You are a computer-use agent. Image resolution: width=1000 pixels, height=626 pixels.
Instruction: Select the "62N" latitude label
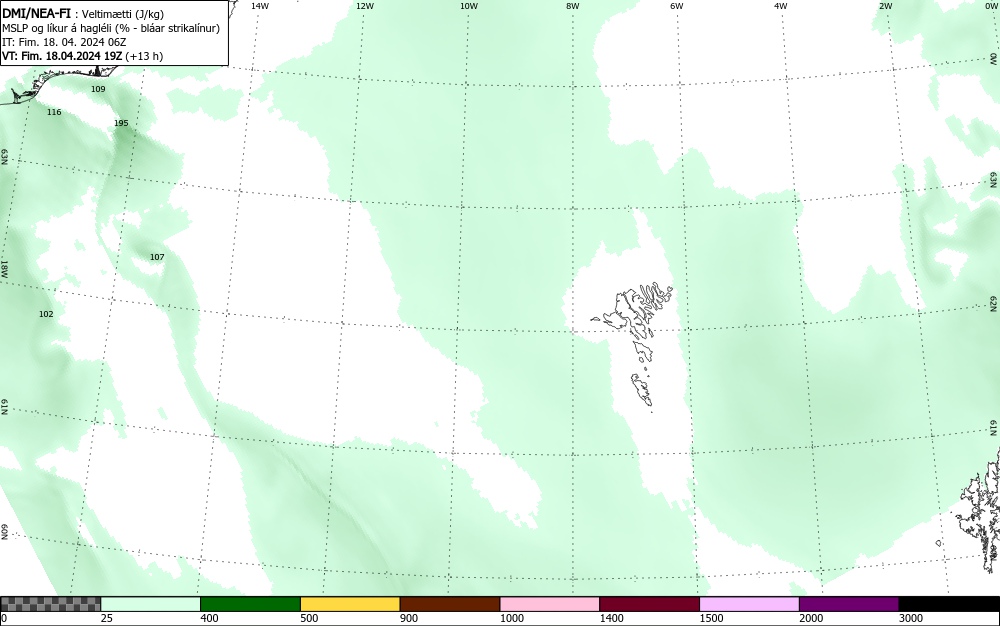point(994,304)
